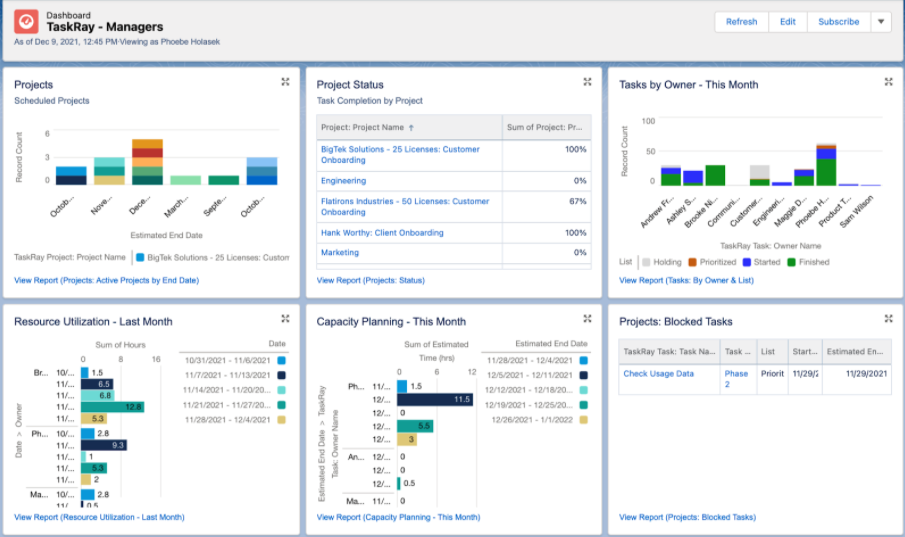Click the Finished legend swatch

pyautogui.click(x=792, y=262)
